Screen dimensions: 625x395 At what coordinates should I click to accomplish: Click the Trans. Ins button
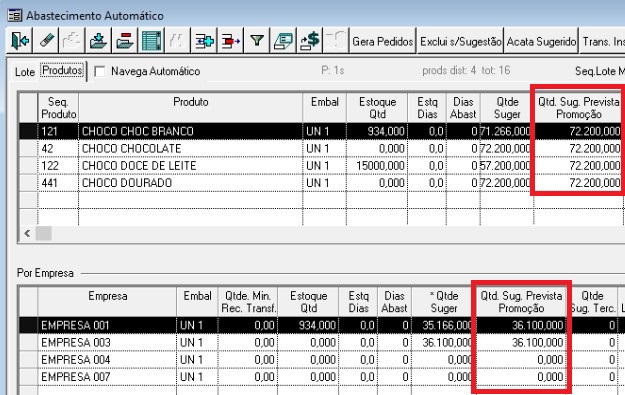click(x=602, y=41)
